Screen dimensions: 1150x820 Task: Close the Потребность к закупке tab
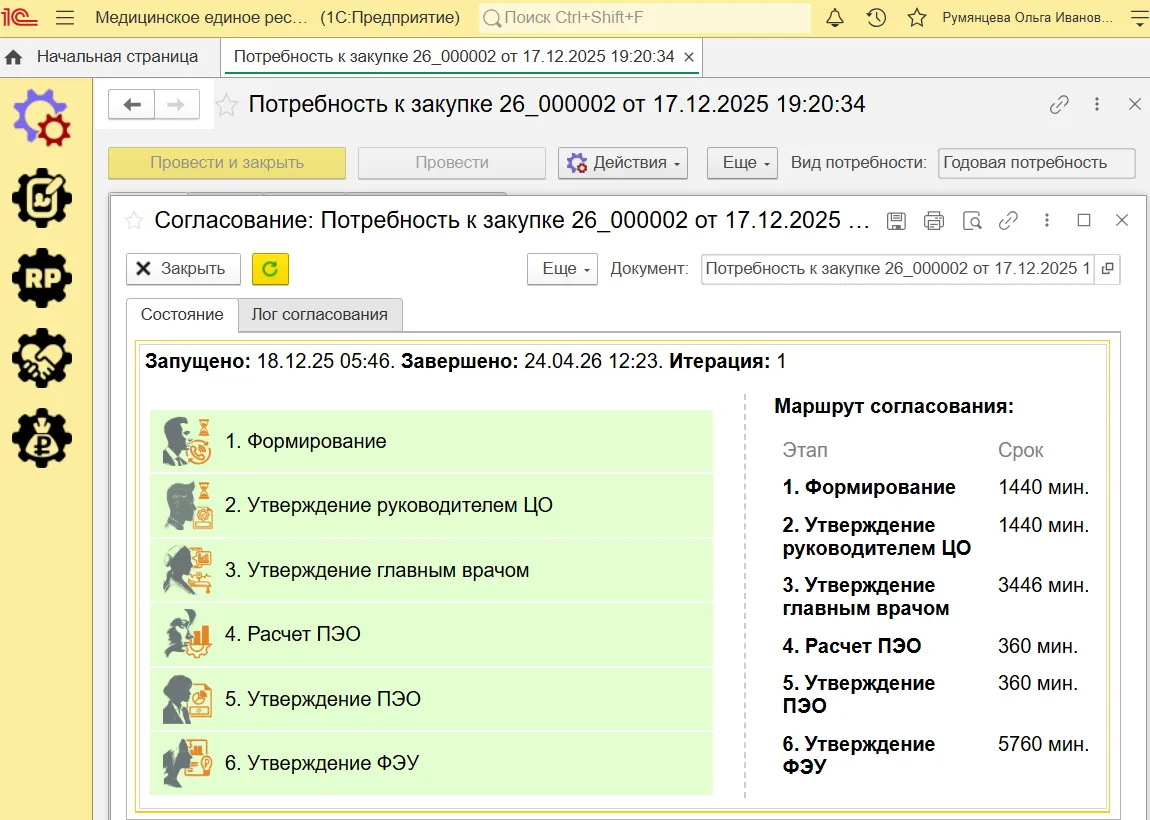tap(689, 57)
